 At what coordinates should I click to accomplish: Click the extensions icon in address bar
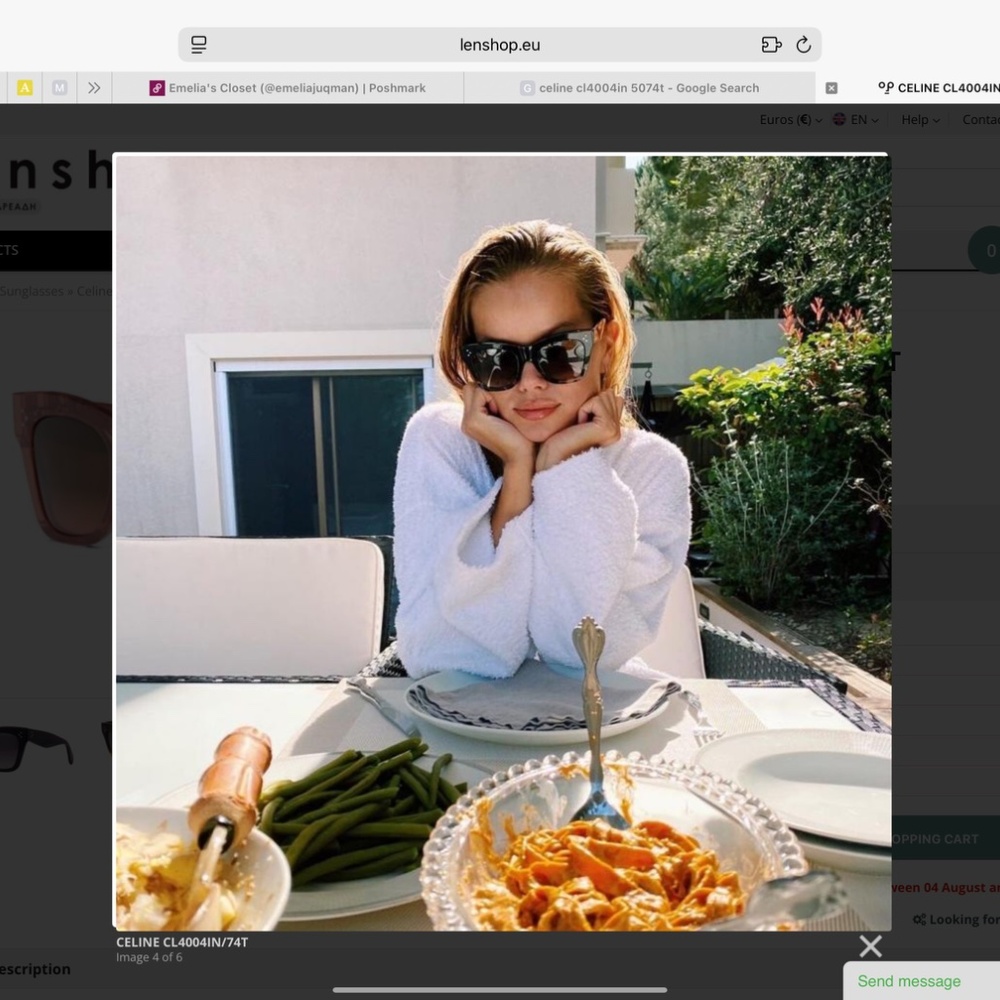tap(771, 45)
